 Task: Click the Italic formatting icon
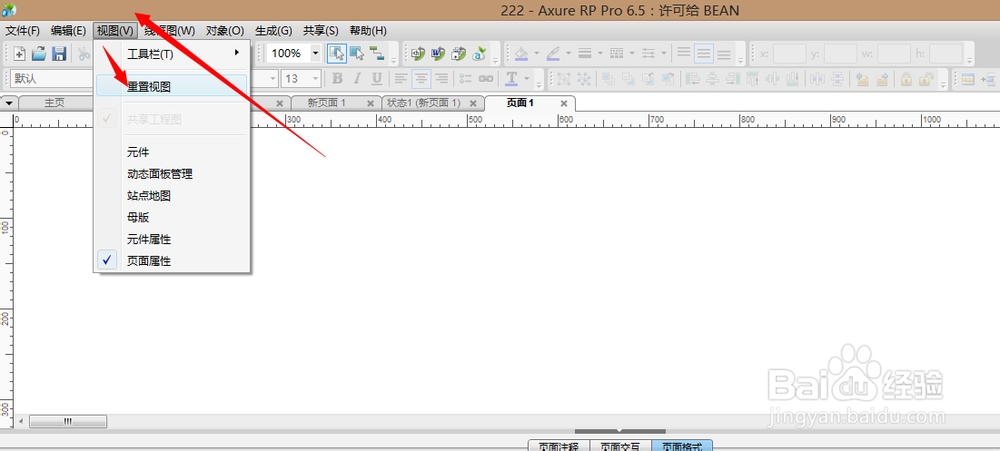(357, 78)
